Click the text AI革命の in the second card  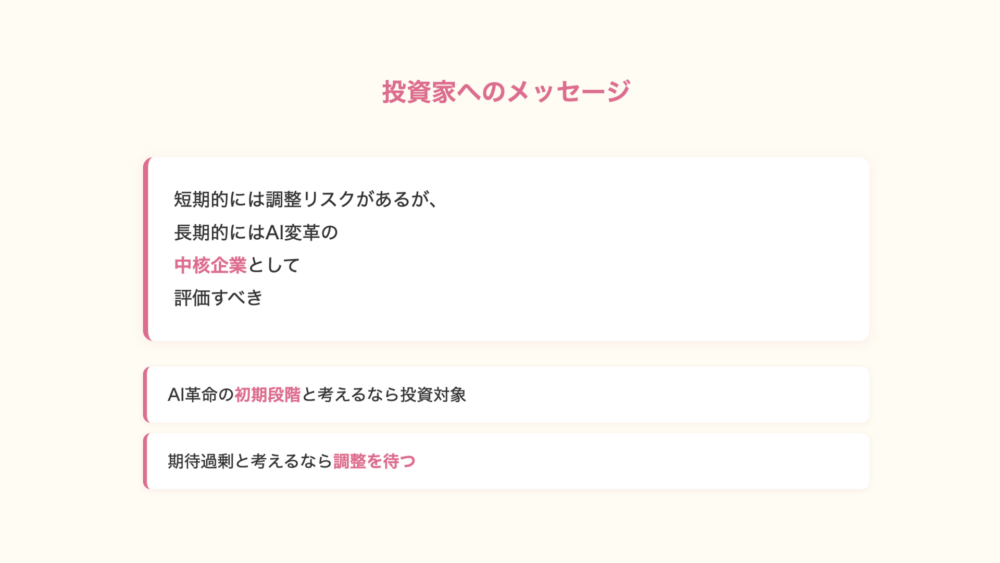(201, 395)
